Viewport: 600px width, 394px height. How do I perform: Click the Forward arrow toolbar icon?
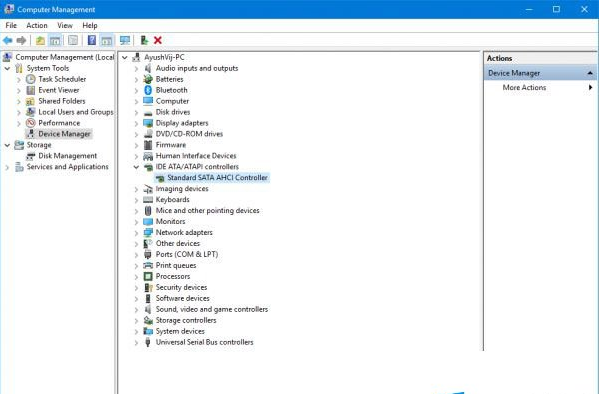(21, 40)
